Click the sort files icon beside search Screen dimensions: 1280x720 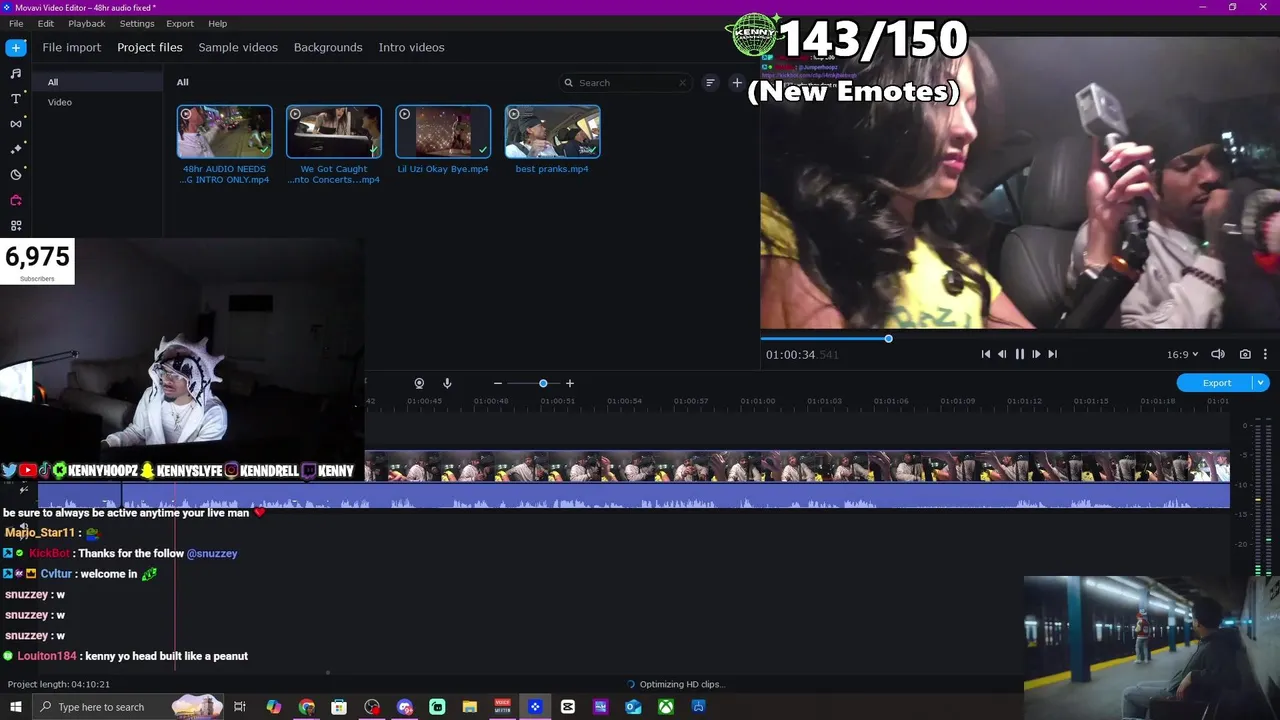pos(710,83)
